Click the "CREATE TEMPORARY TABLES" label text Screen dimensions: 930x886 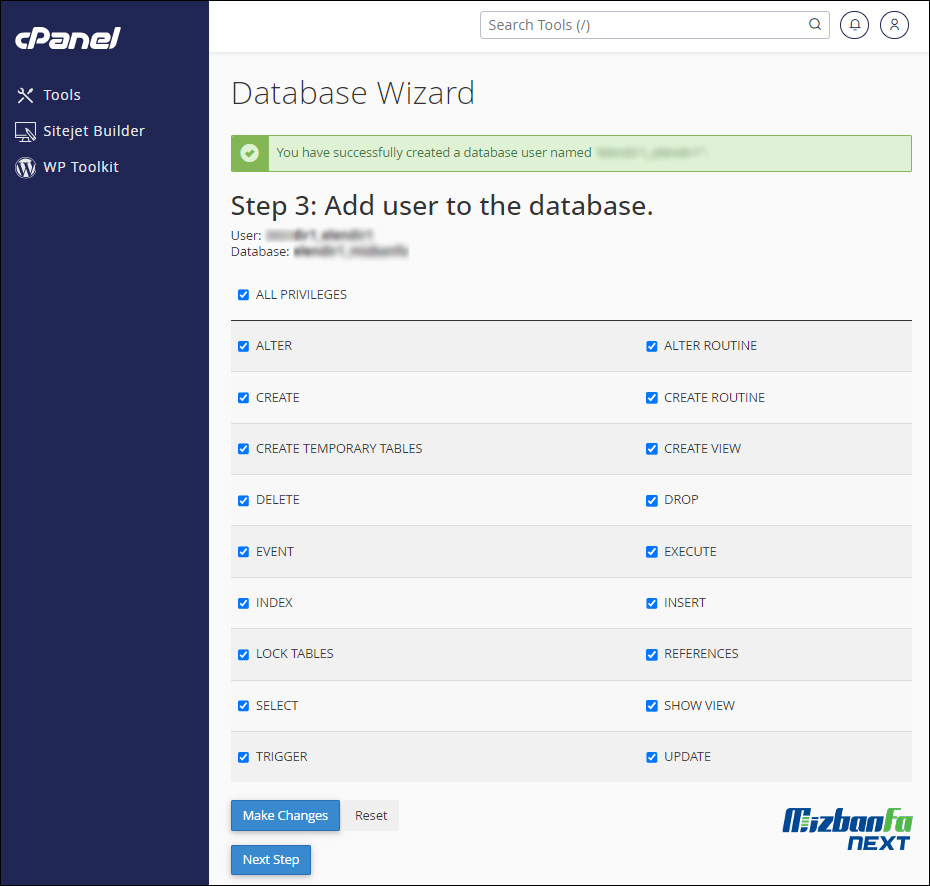pyautogui.click(x=339, y=449)
